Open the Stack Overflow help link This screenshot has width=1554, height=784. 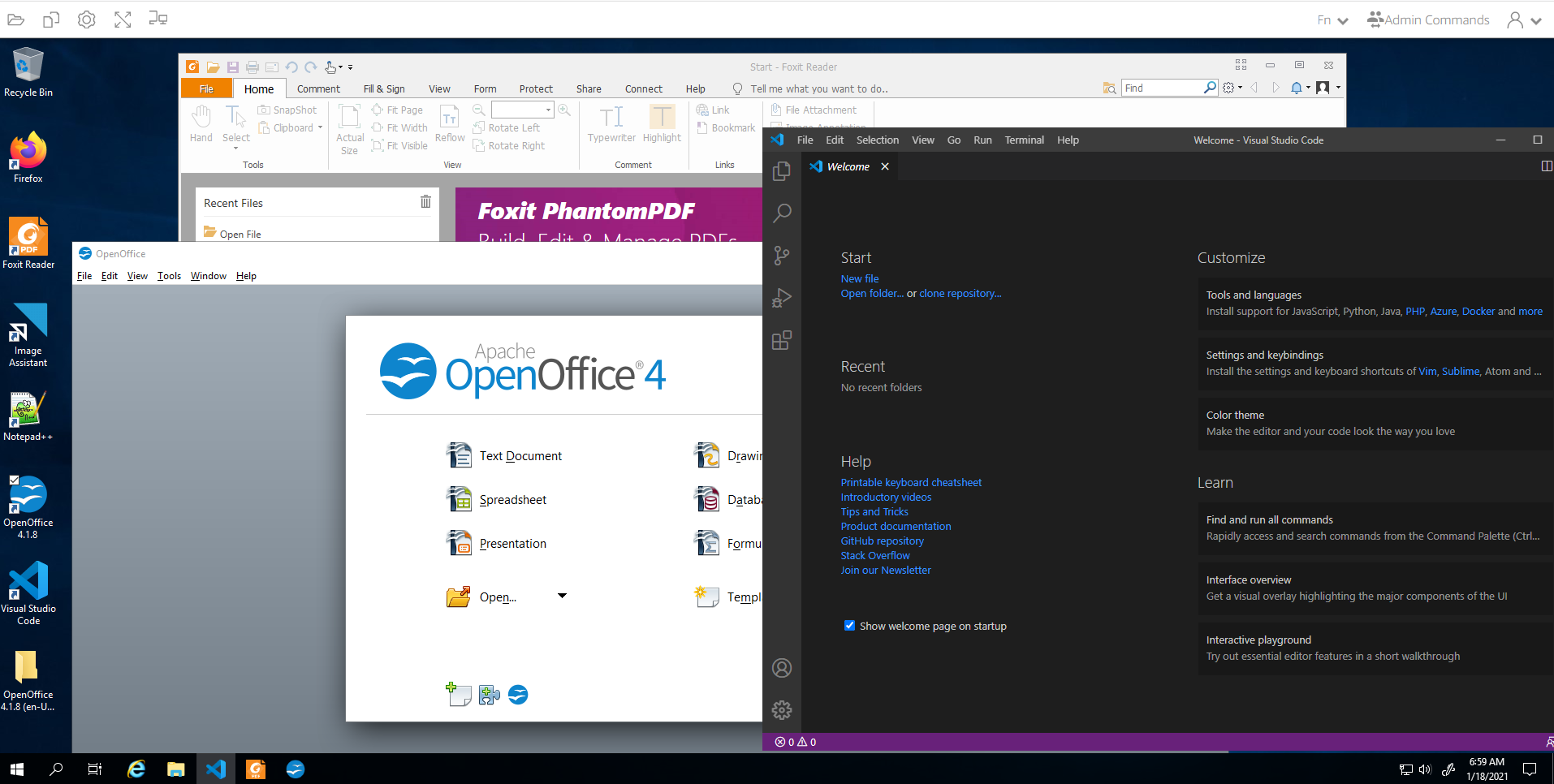tap(874, 555)
